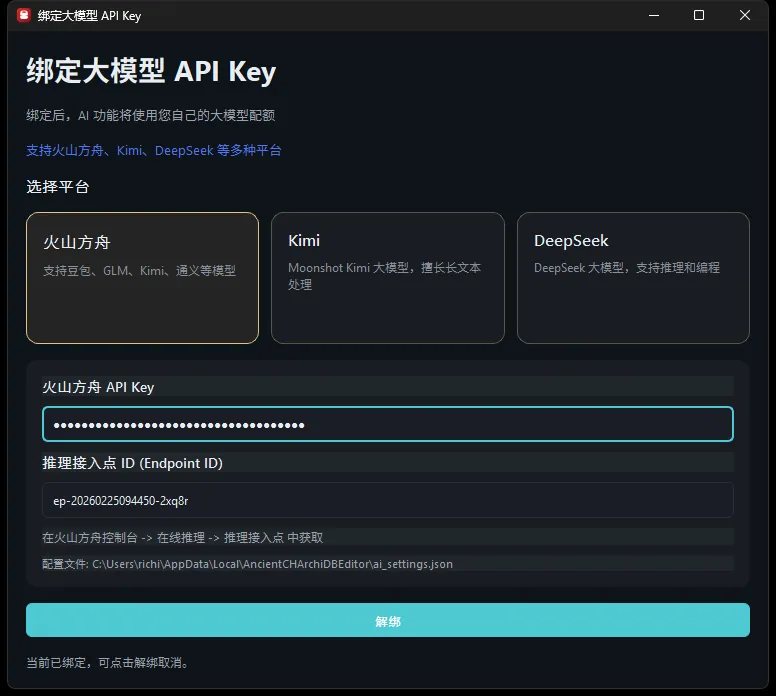Click the 配置文件 ai_settings.json path text

[247, 564]
